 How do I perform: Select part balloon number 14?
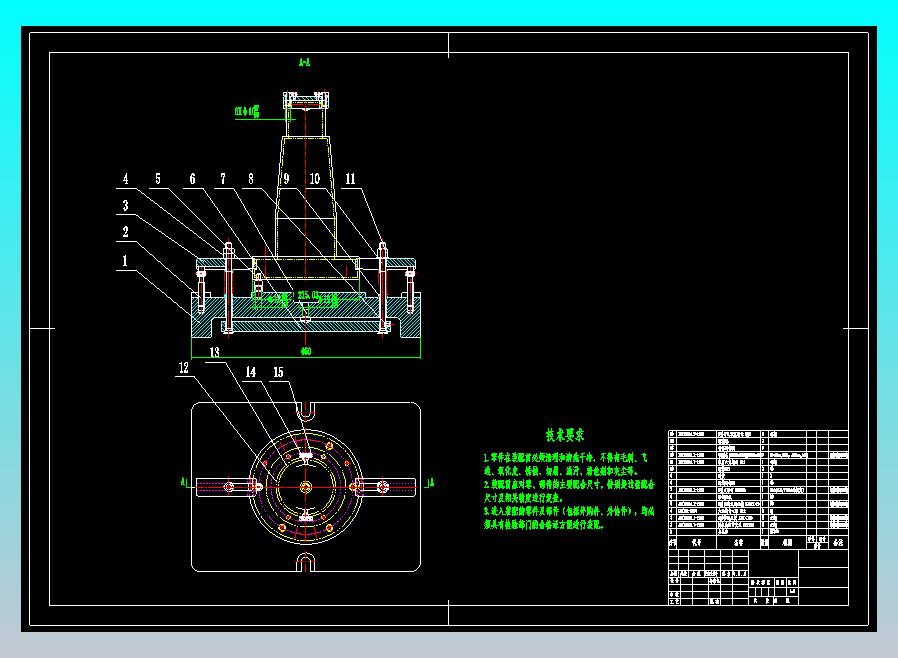[251, 372]
